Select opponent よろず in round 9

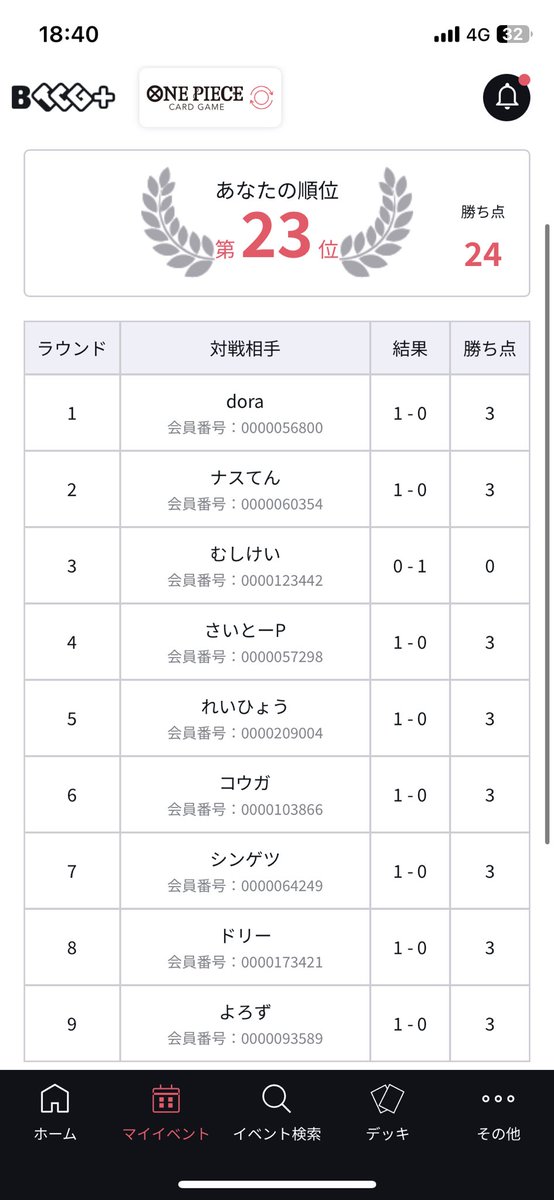pyautogui.click(x=245, y=1023)
